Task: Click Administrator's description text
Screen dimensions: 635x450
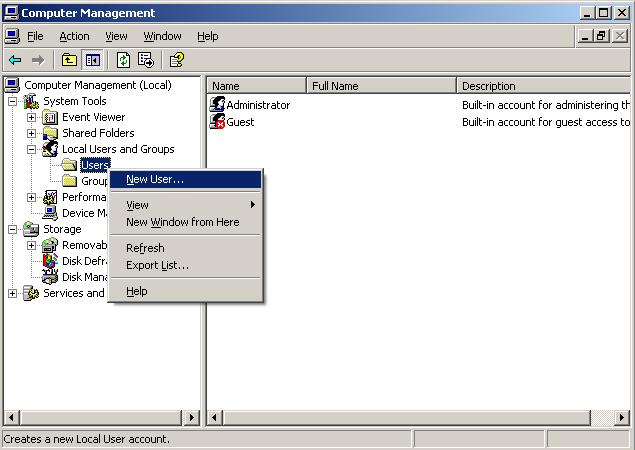Action: tap(546, 105)
